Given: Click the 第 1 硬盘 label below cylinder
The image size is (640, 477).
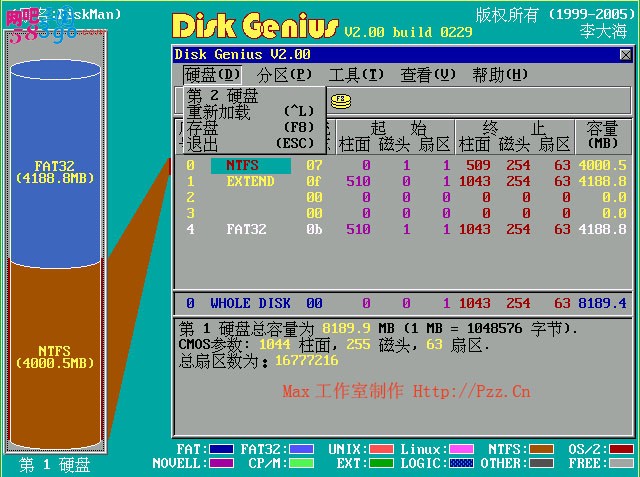Looking at the screenshot, I should (55, 465).
